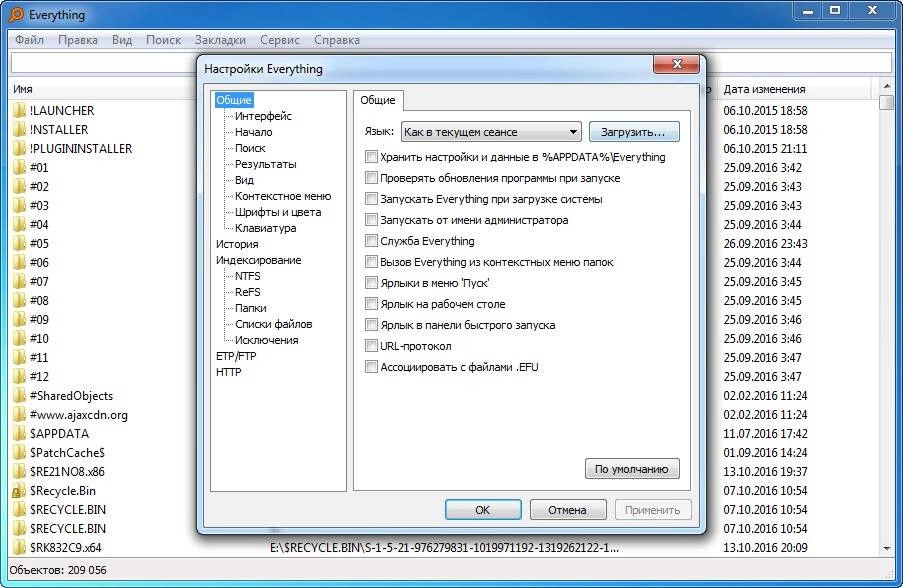
Task: Select Поиск in the settings tree
Action: [x=250, y=148]
